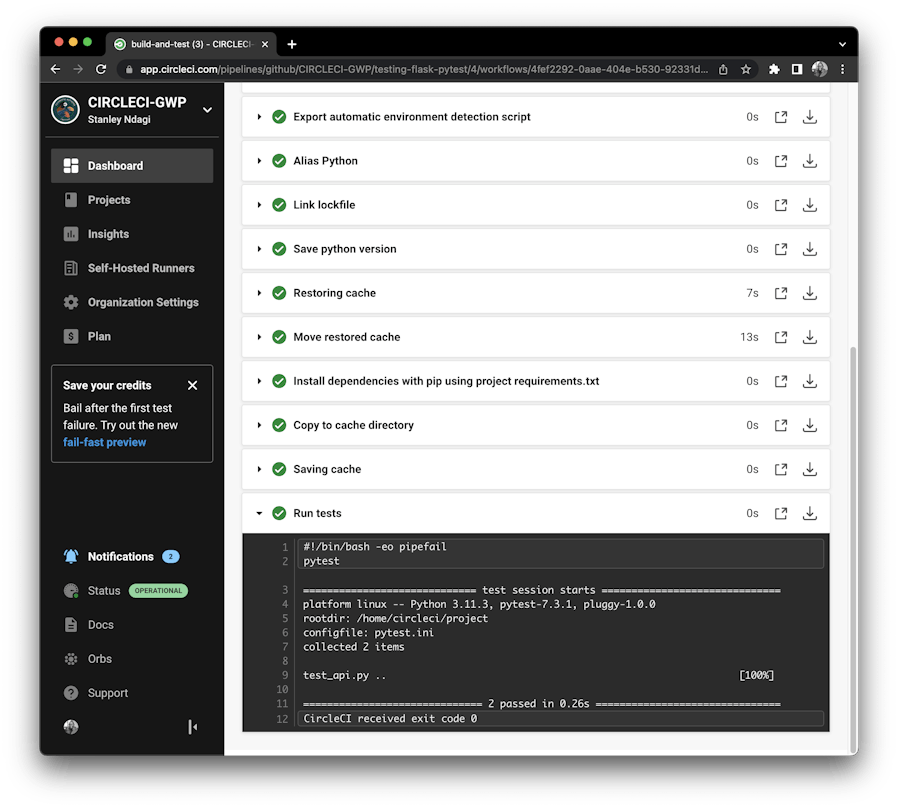Open Saving cache output in new tab
The height and width of the screenshot is (808, 898).
781,469
